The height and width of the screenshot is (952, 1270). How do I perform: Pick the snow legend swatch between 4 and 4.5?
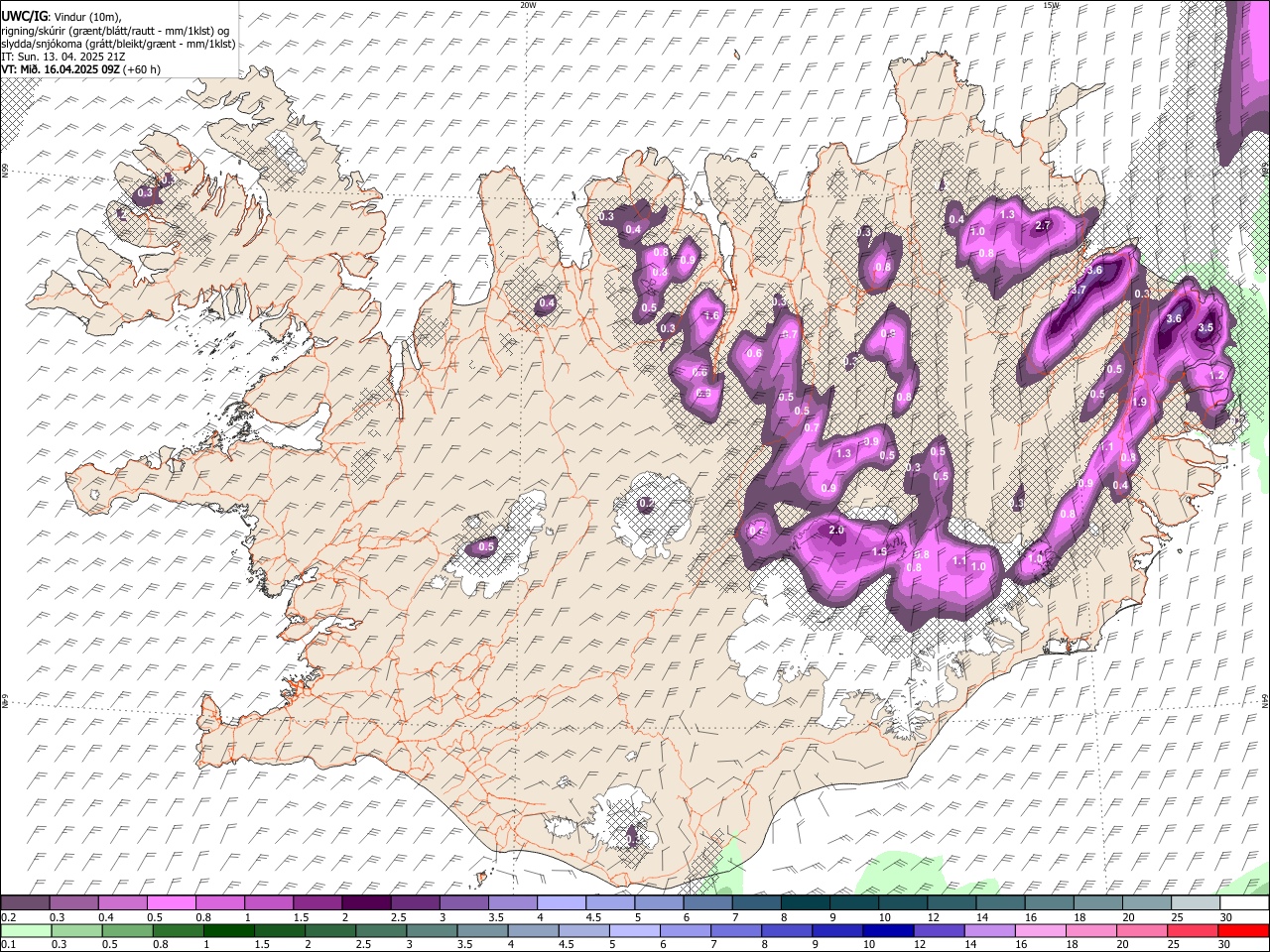pos(562,903)
